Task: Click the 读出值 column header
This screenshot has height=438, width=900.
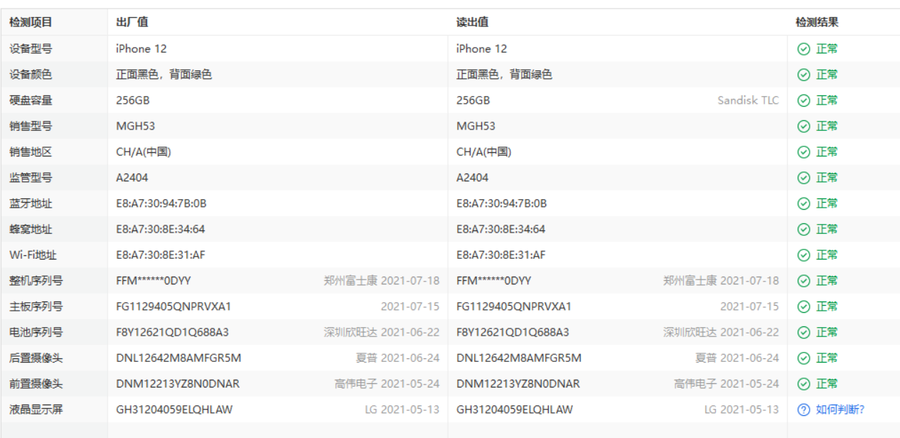Action: click(472, 22)
